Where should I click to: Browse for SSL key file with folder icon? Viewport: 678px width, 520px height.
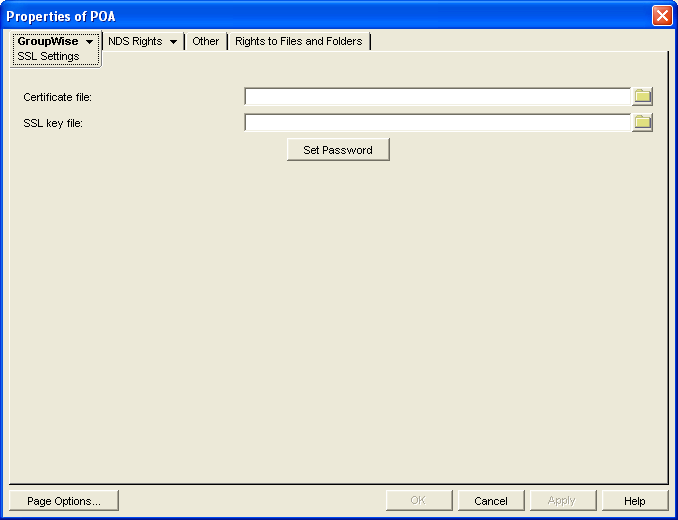(x=642, y=123)
